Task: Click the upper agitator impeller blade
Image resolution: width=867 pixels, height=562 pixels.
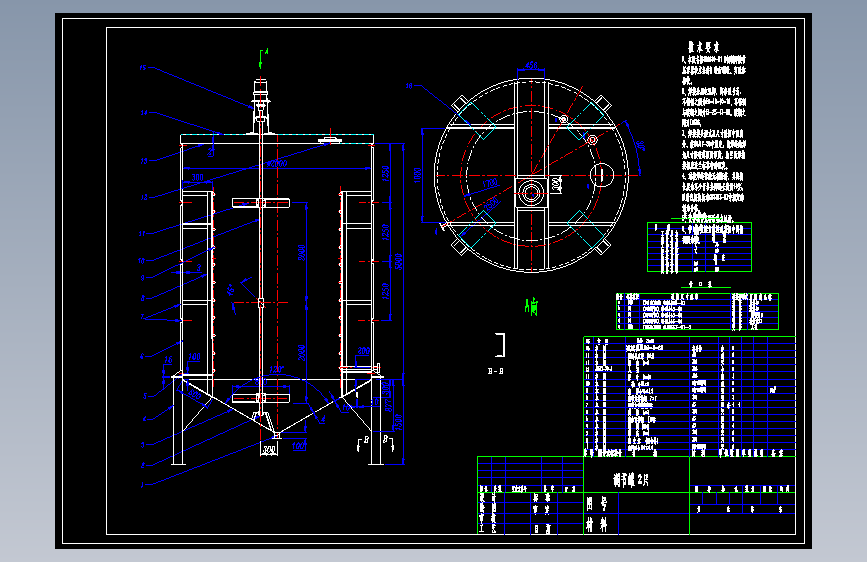Action: 260,203
